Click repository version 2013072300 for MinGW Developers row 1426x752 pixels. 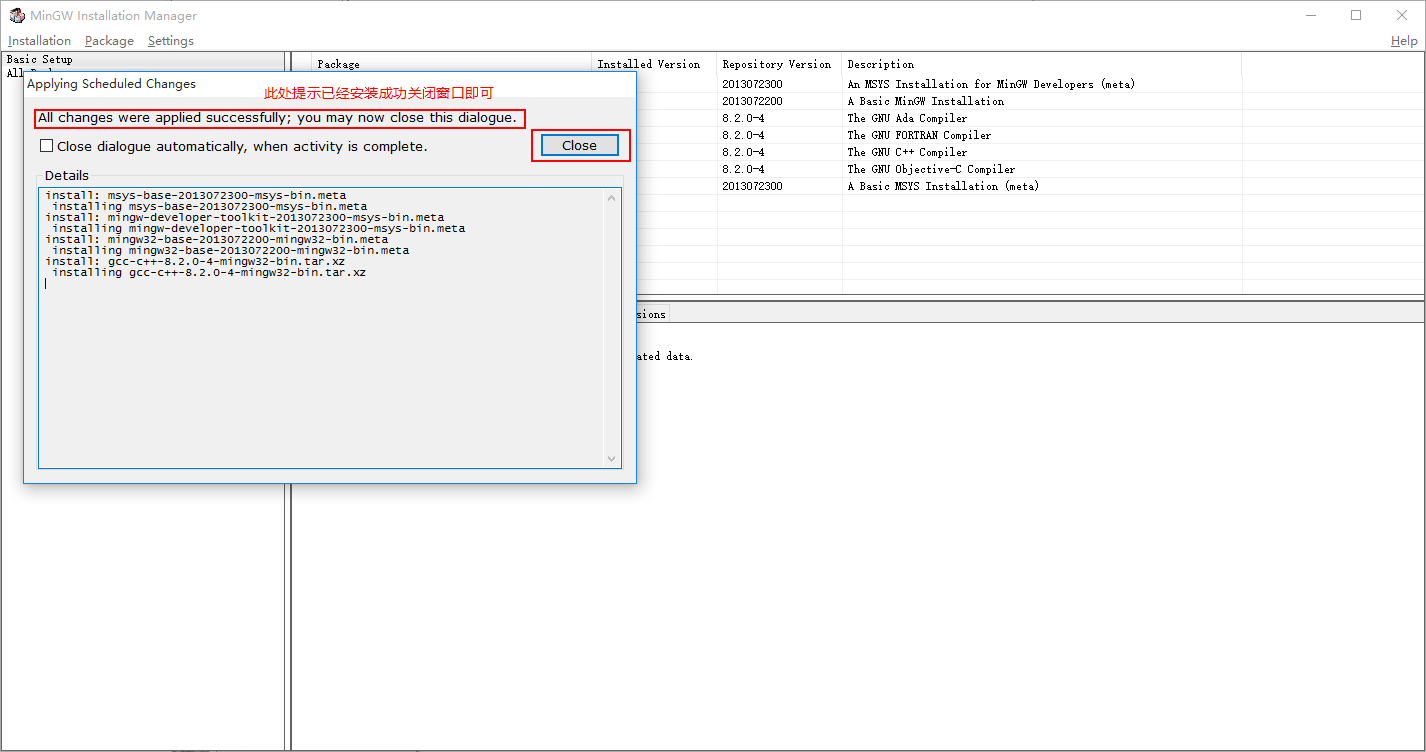[752, 84]
